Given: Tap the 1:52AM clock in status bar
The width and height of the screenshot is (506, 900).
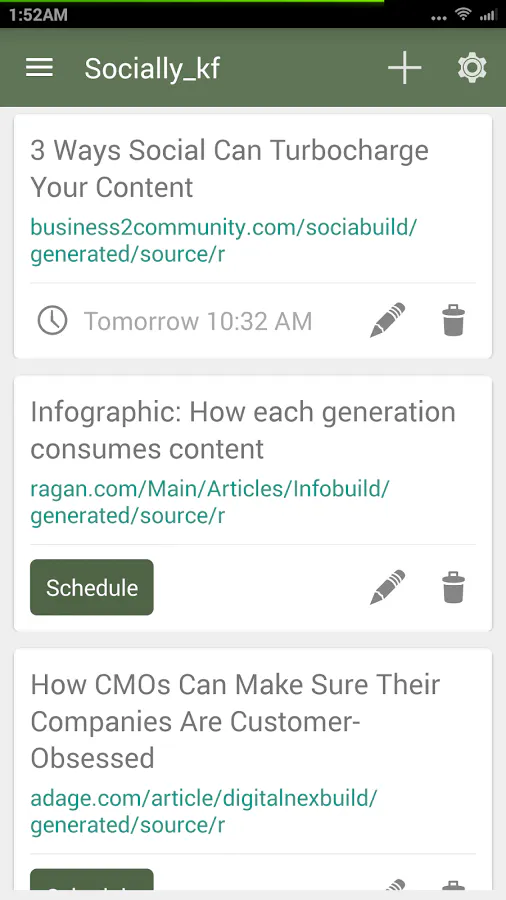Looking at the screenshot, I should pos(38,15).
